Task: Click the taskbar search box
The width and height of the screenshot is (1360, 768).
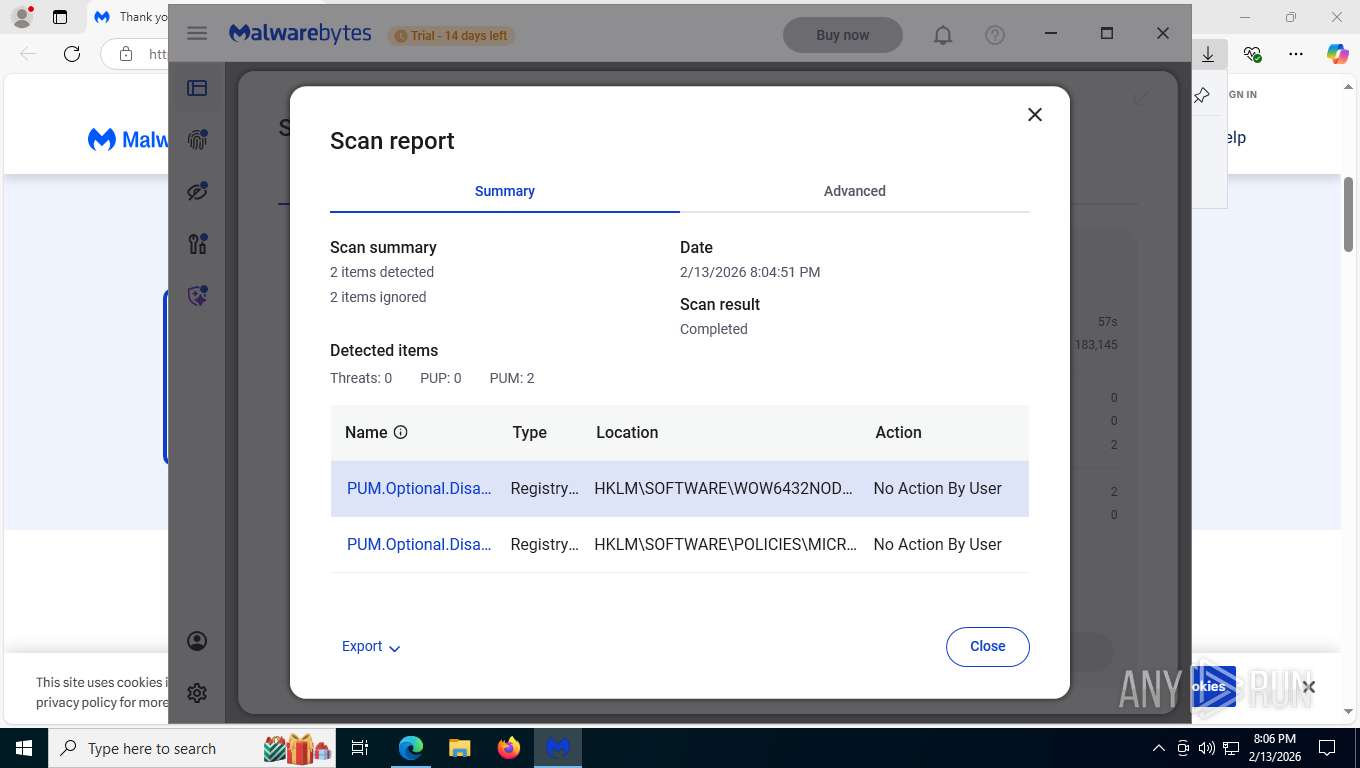Action: 192,748
